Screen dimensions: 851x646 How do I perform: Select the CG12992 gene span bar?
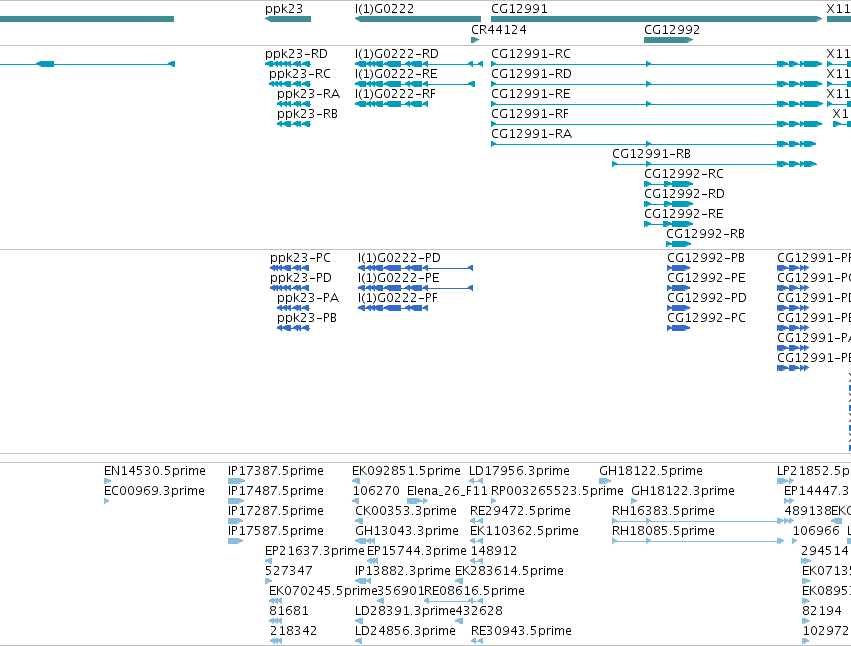click(669, 40)
